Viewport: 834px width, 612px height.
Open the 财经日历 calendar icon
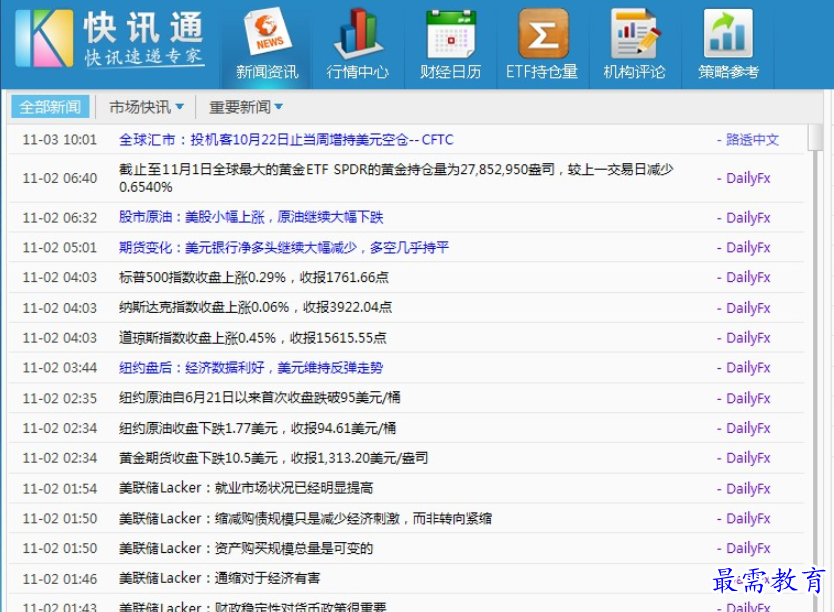pos(450,35)
